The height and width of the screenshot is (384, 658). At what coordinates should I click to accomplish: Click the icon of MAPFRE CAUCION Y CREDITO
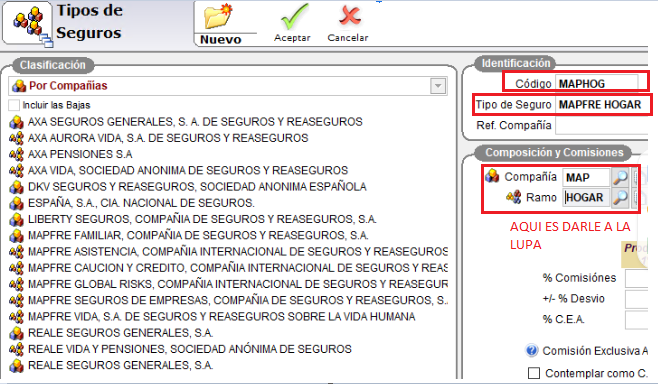pyautogui.click(x=16, y=268)
